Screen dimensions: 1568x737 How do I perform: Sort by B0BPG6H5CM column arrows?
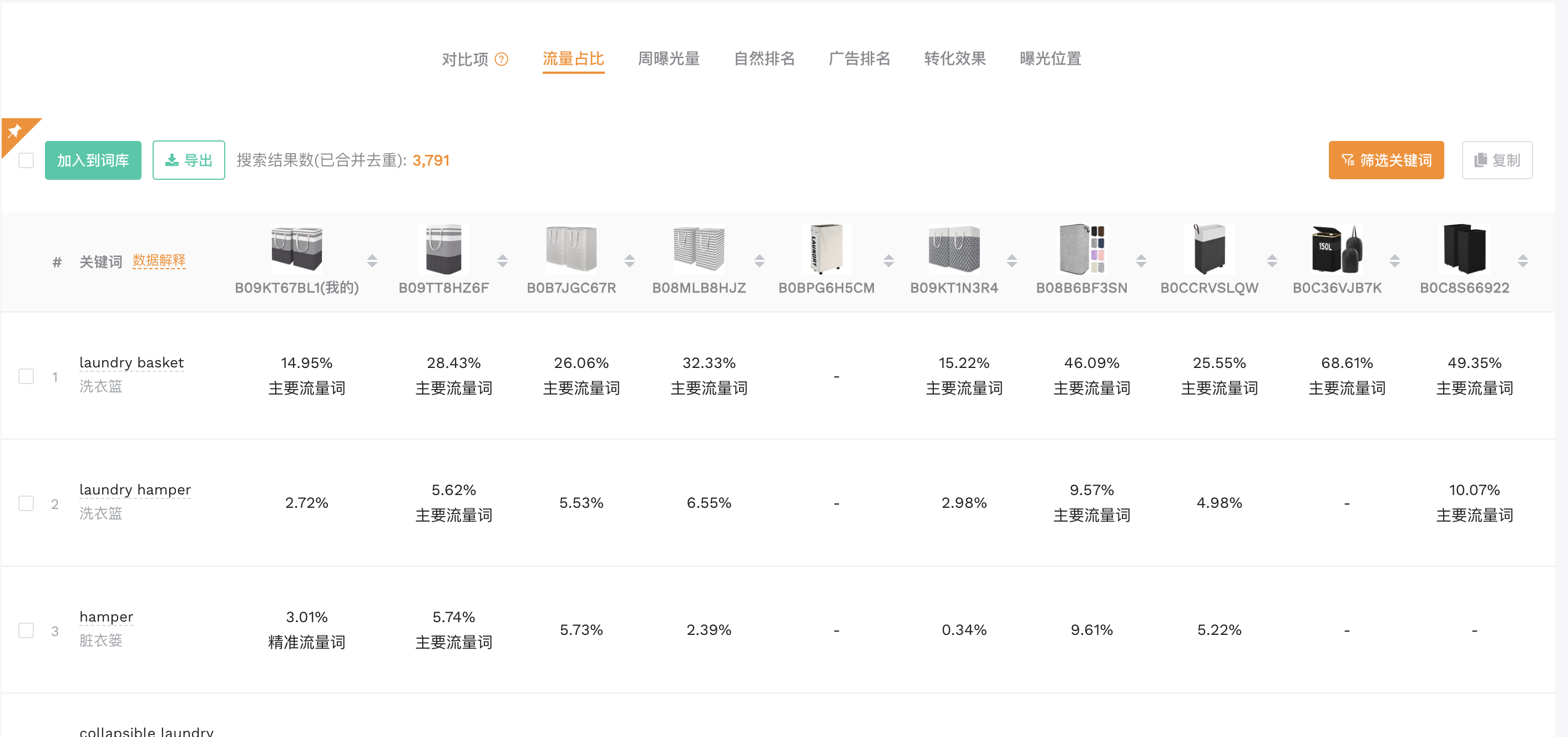point(889,261)
